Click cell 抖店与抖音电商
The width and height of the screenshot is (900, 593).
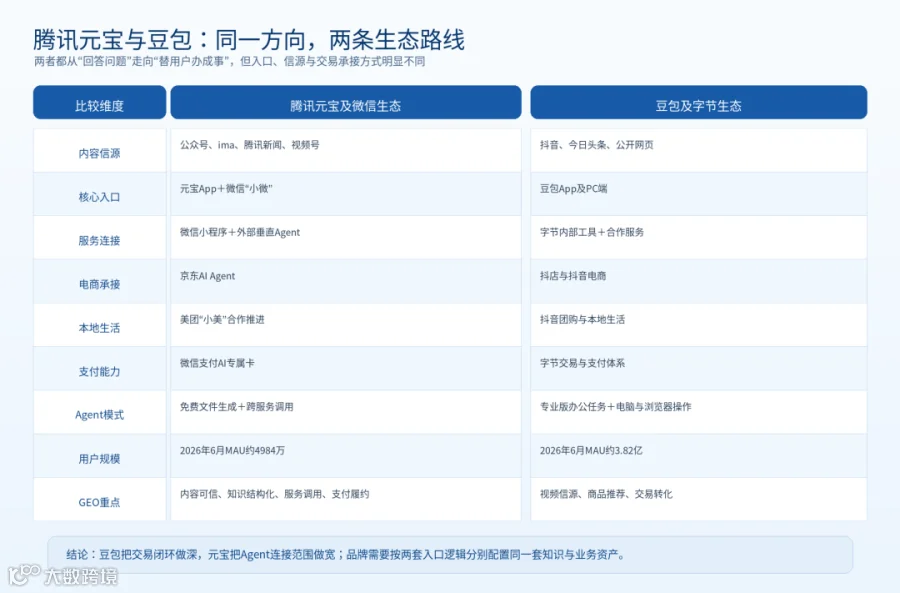coord(699,281)
